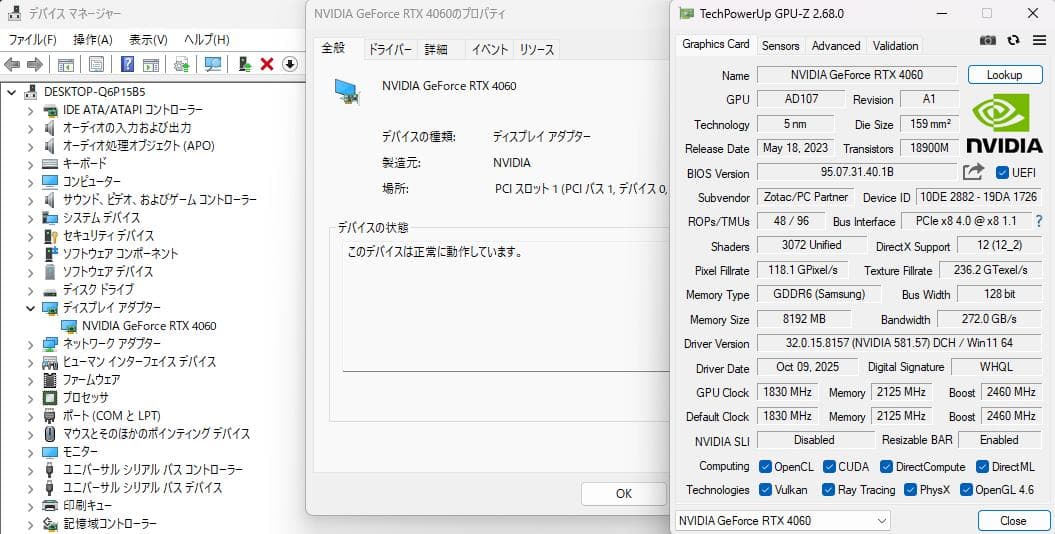Screen dimensions: 1055x534
Task: Click the mouse icon beside マウスとそのほかのポインティング デバイス
Action: (50, 434)
